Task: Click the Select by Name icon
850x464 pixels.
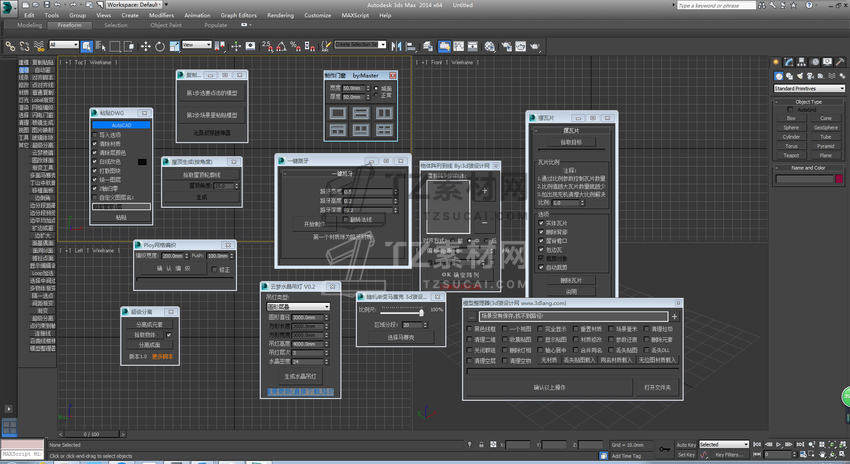Action: 100,47
